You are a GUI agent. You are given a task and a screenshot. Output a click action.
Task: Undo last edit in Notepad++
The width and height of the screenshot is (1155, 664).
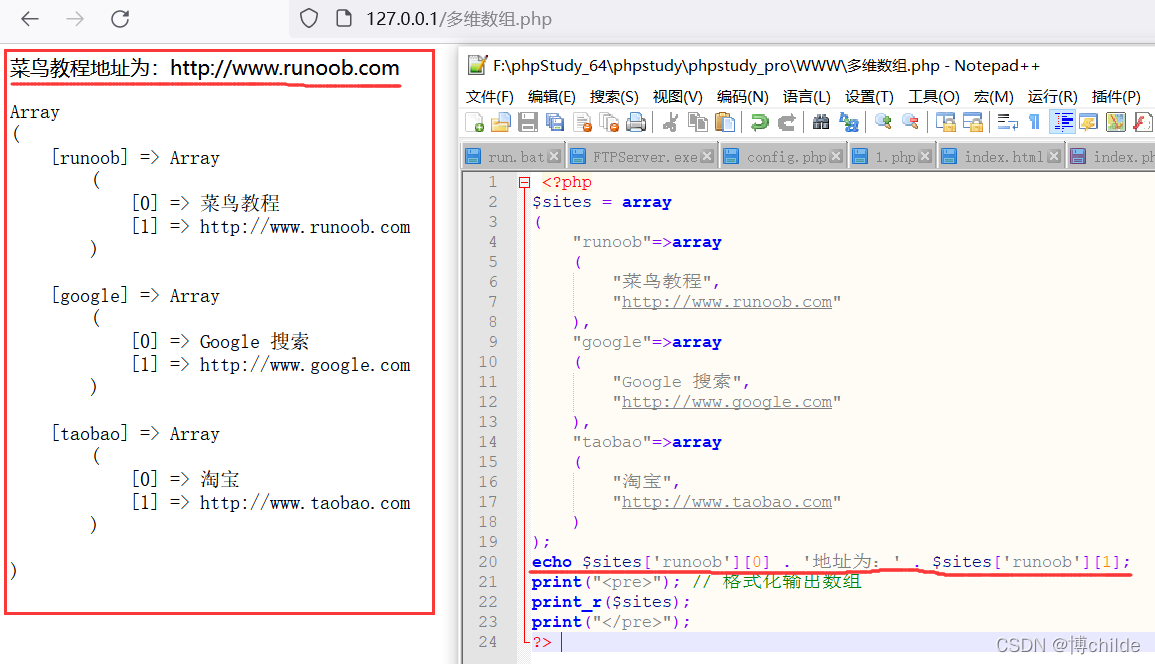pos(759,122)
